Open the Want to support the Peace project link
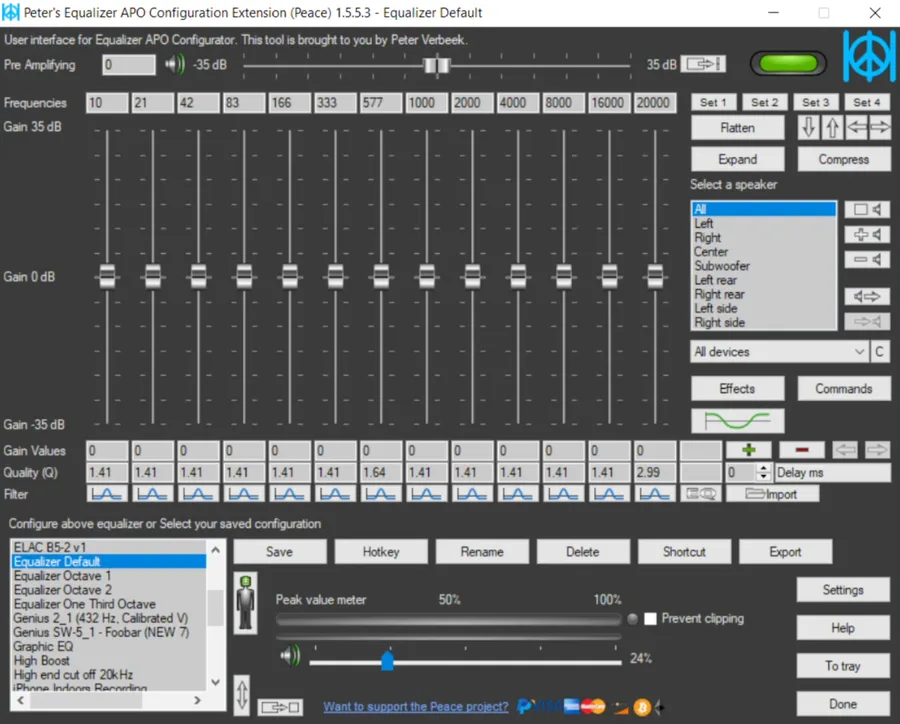 pos(415,706)
